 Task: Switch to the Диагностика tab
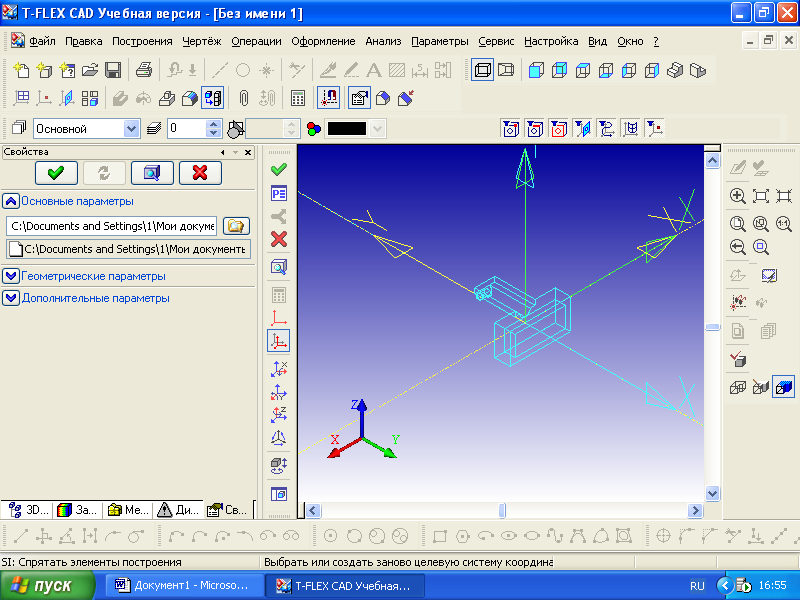coord(178,509)
